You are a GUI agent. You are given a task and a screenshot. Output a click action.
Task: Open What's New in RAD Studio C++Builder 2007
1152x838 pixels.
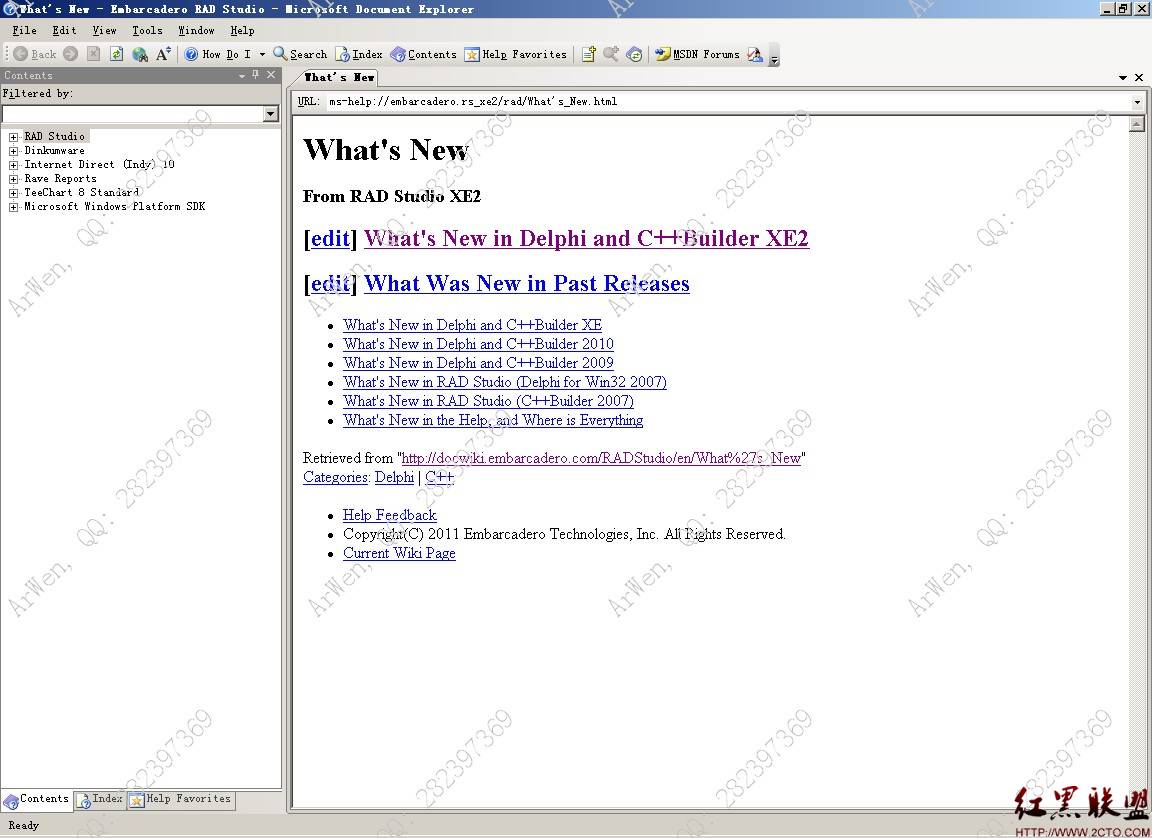[x=489, y=401]
